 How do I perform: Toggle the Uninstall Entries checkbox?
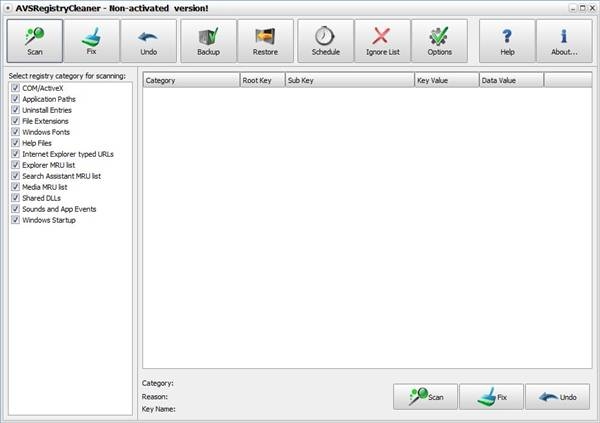point(15,110)
